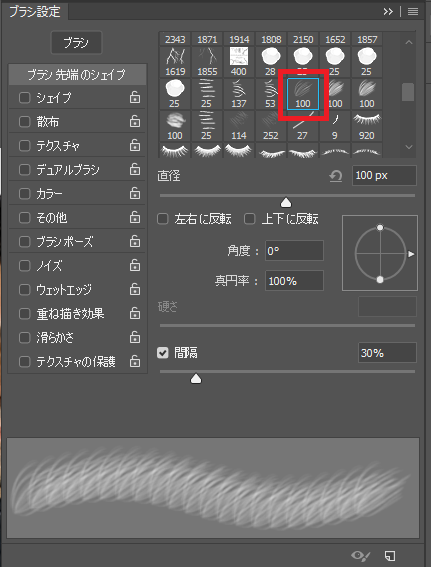
Task: Click the lock icon next to 滑らかさ
Action: [x=135, y=337]
